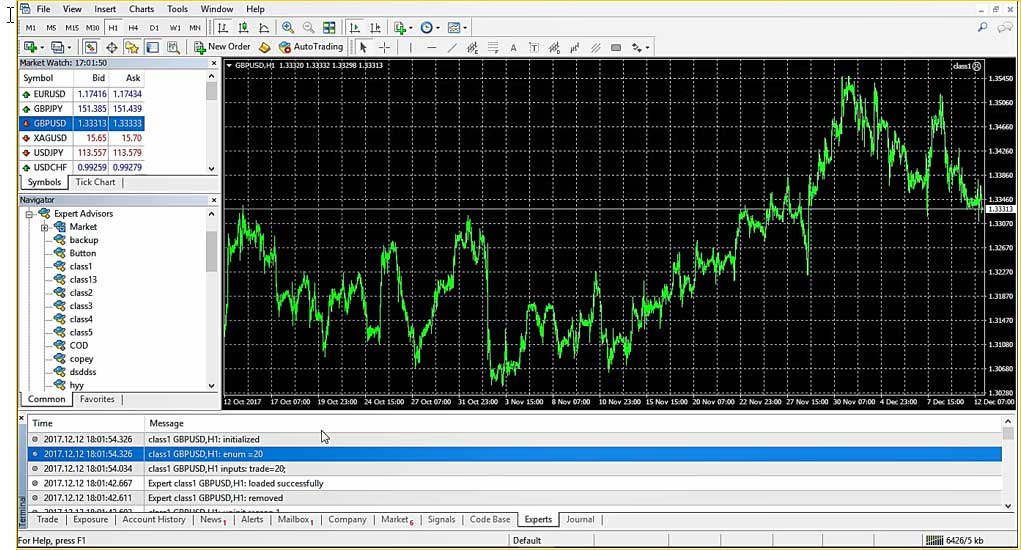Toggle the Market Watch window icon
The height and width of the screenshot is (550, 1021).
[91, 47]
